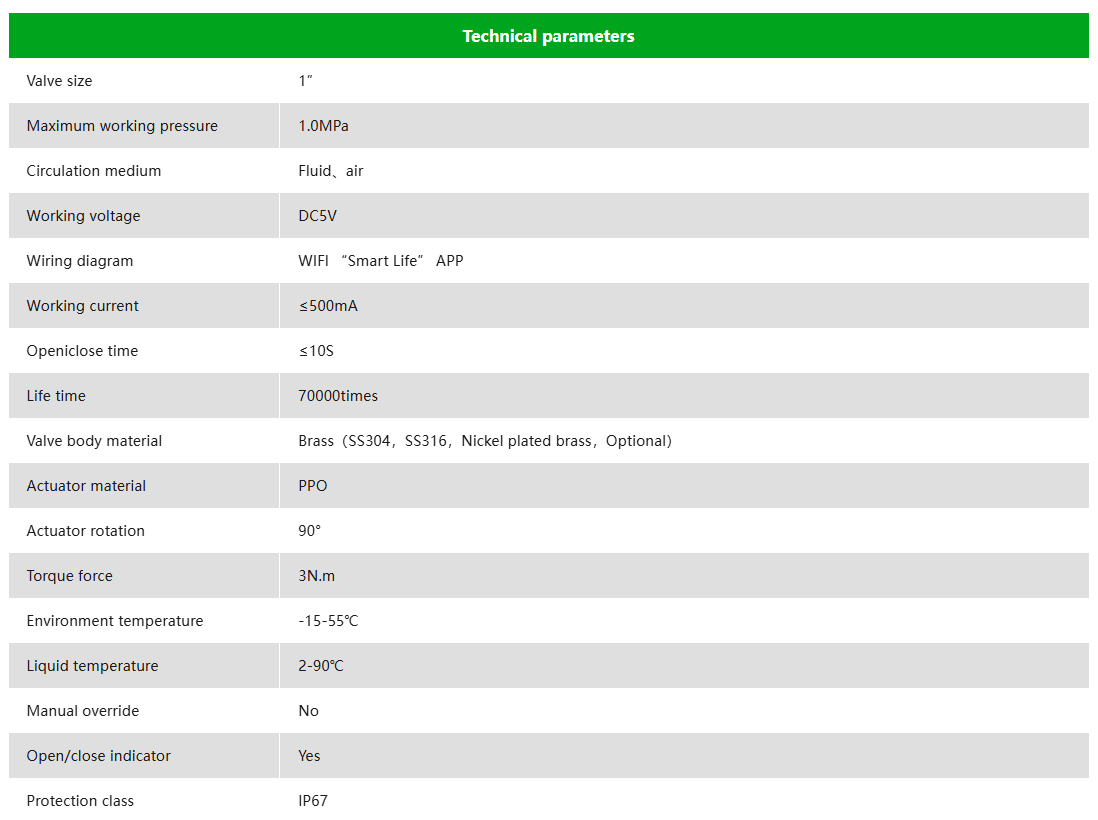Select the Open/close indicator label
The image size is (1098, 820).
click(99, 756)
